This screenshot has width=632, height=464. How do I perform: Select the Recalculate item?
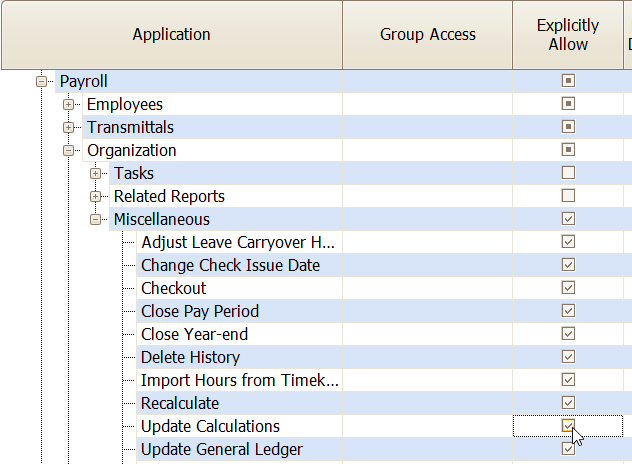pyautogui.click(x=180, y=403)
